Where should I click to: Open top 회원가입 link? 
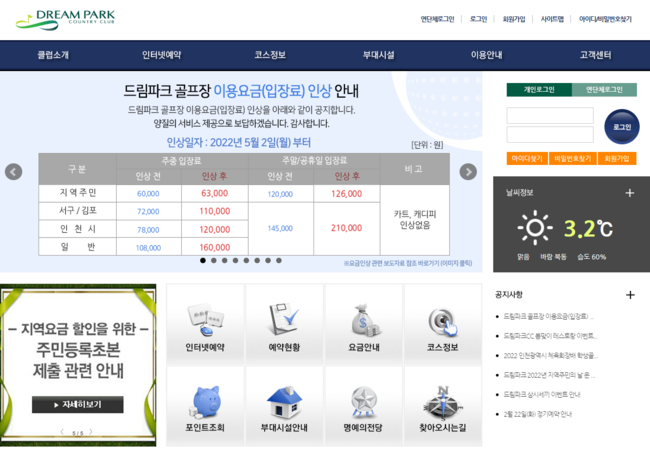click(514, 19)
